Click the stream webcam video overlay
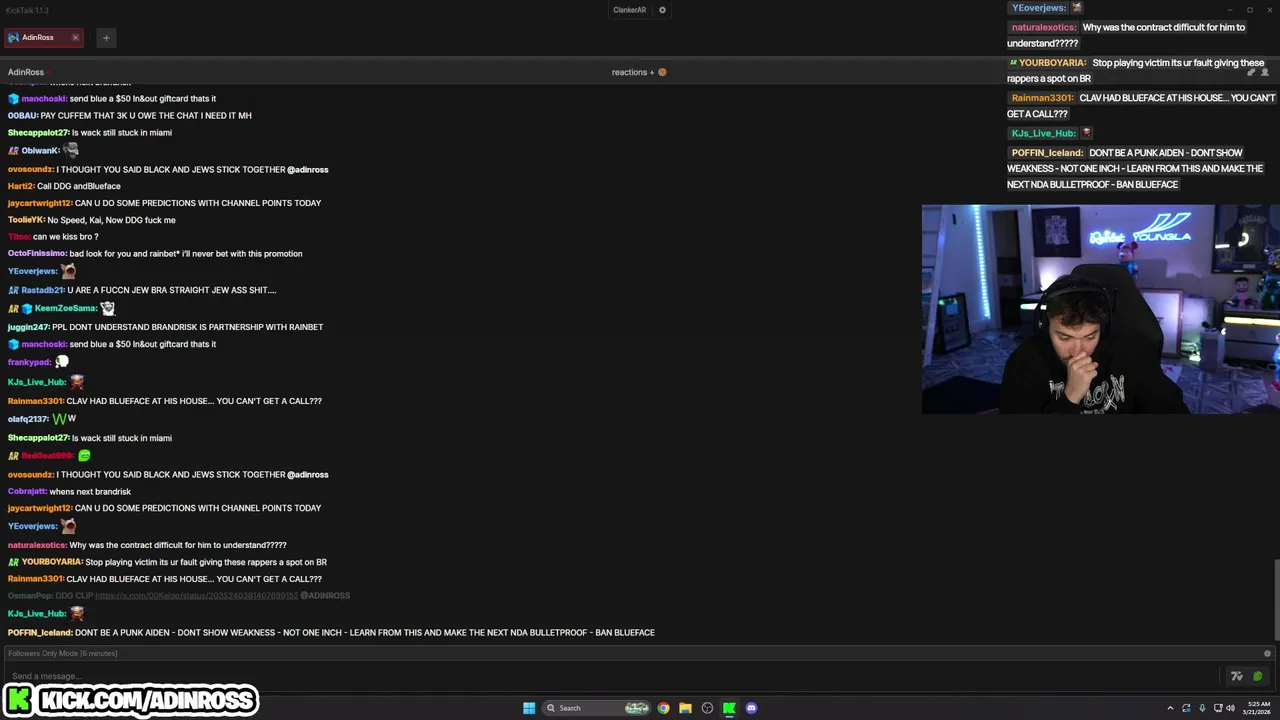Viewport: 1280px width, 720px height. (x=1100, y=309)
